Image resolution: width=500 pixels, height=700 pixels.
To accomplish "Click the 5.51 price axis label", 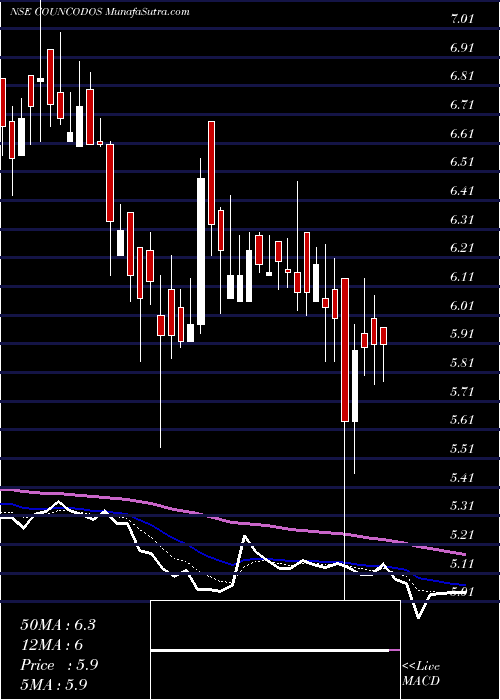I will (462, 449).
